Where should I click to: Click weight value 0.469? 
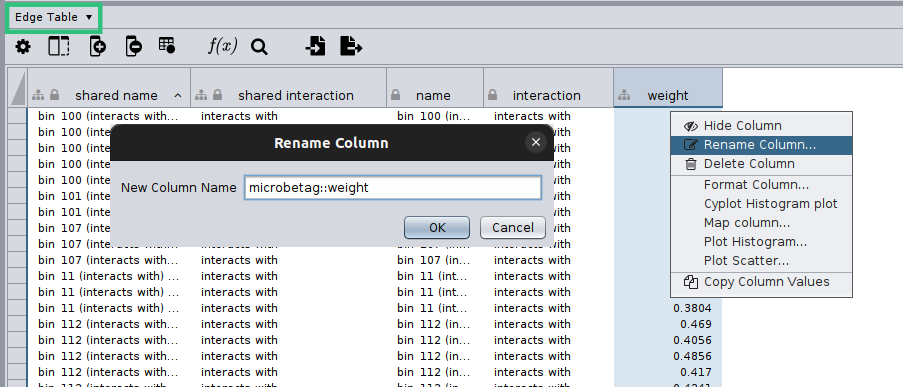click(695, 324)
